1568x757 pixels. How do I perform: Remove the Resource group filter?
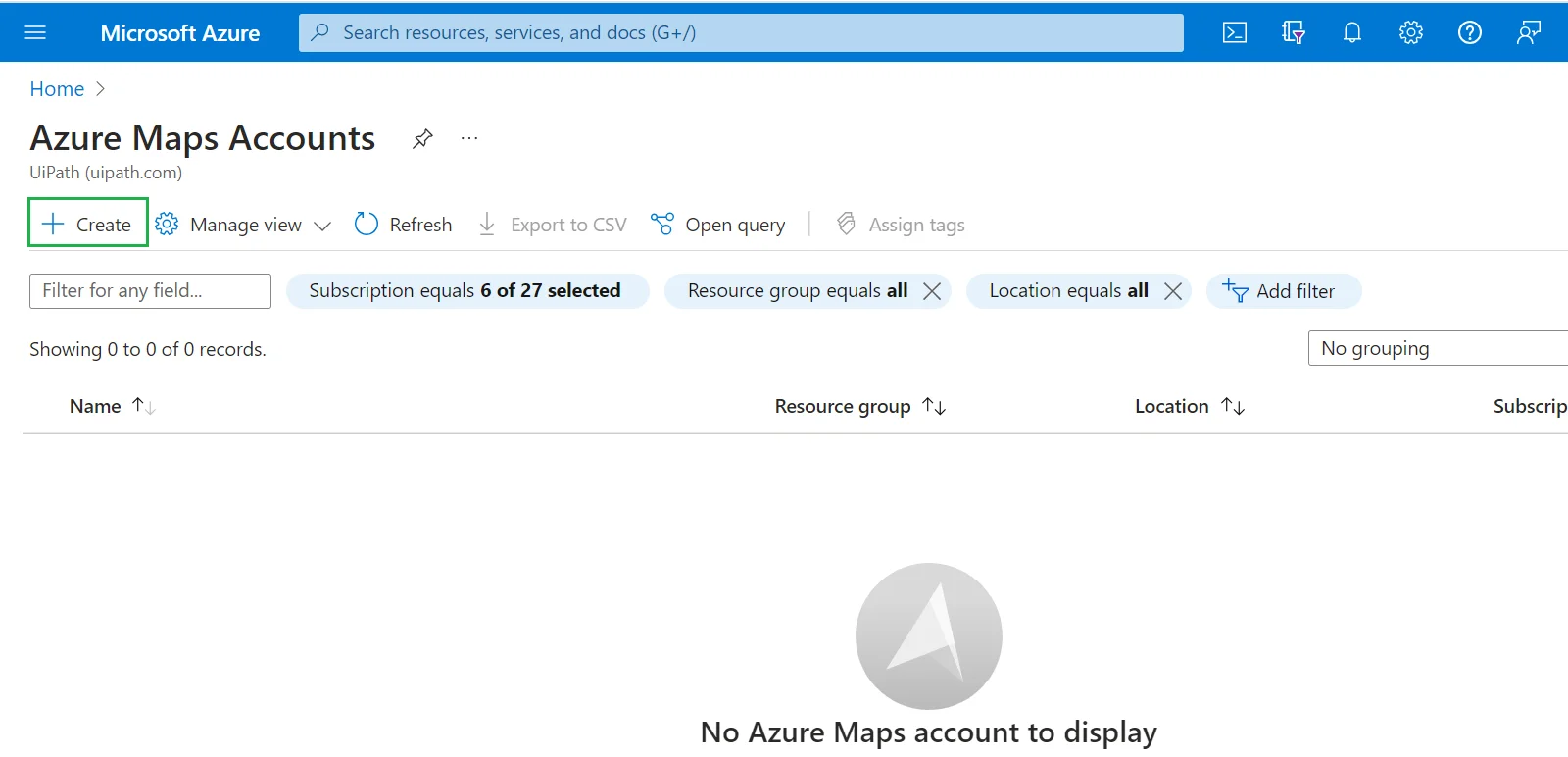(932, 291)
